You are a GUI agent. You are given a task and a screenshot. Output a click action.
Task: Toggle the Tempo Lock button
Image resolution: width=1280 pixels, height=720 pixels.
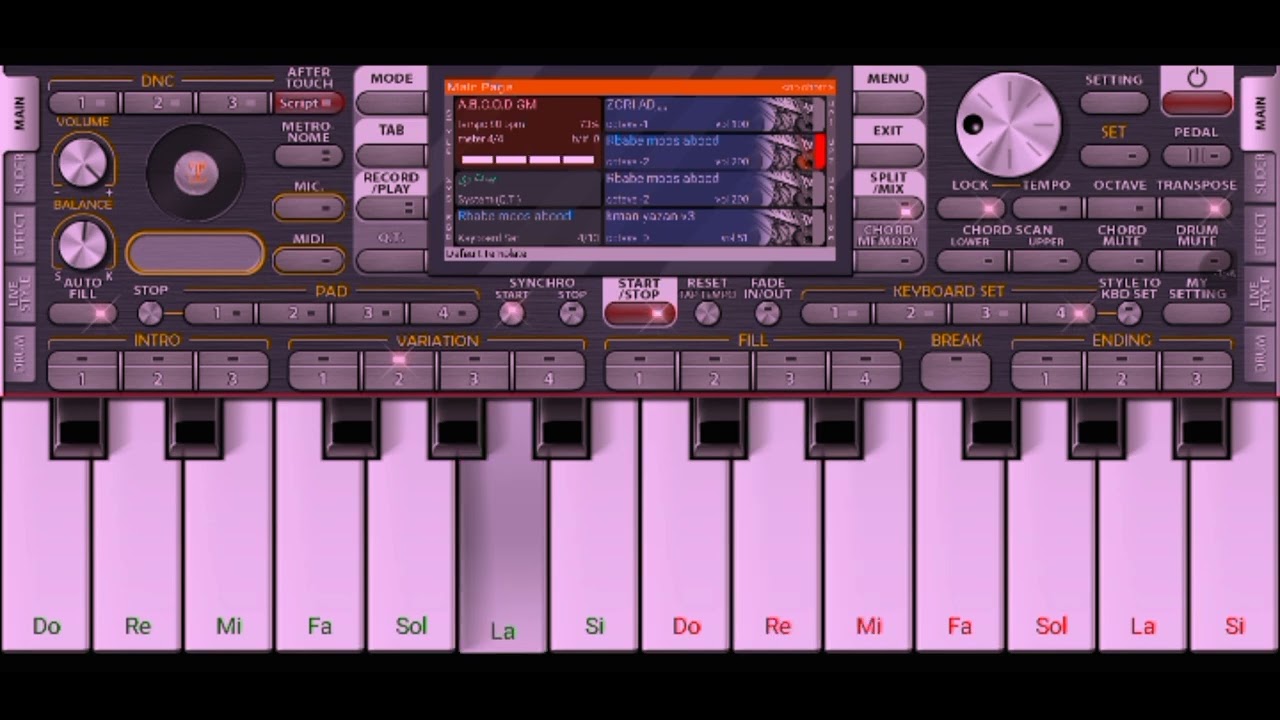[971, 208]
